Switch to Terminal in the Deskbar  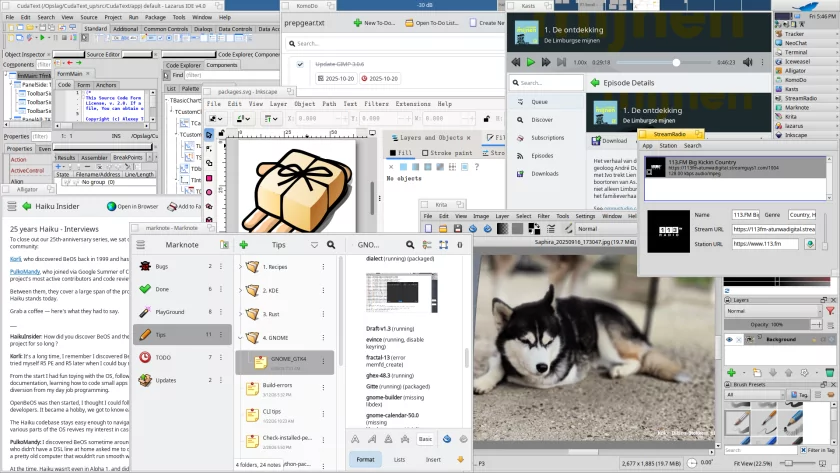click(796, 52)
